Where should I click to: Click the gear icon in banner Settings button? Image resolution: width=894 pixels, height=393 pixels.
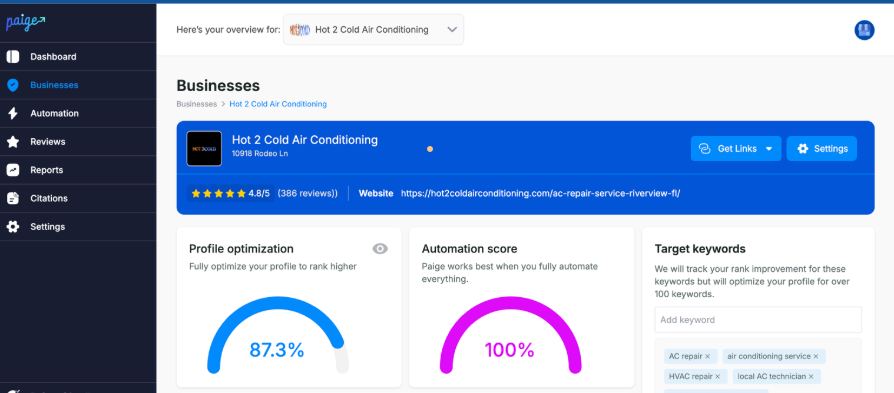803,149
